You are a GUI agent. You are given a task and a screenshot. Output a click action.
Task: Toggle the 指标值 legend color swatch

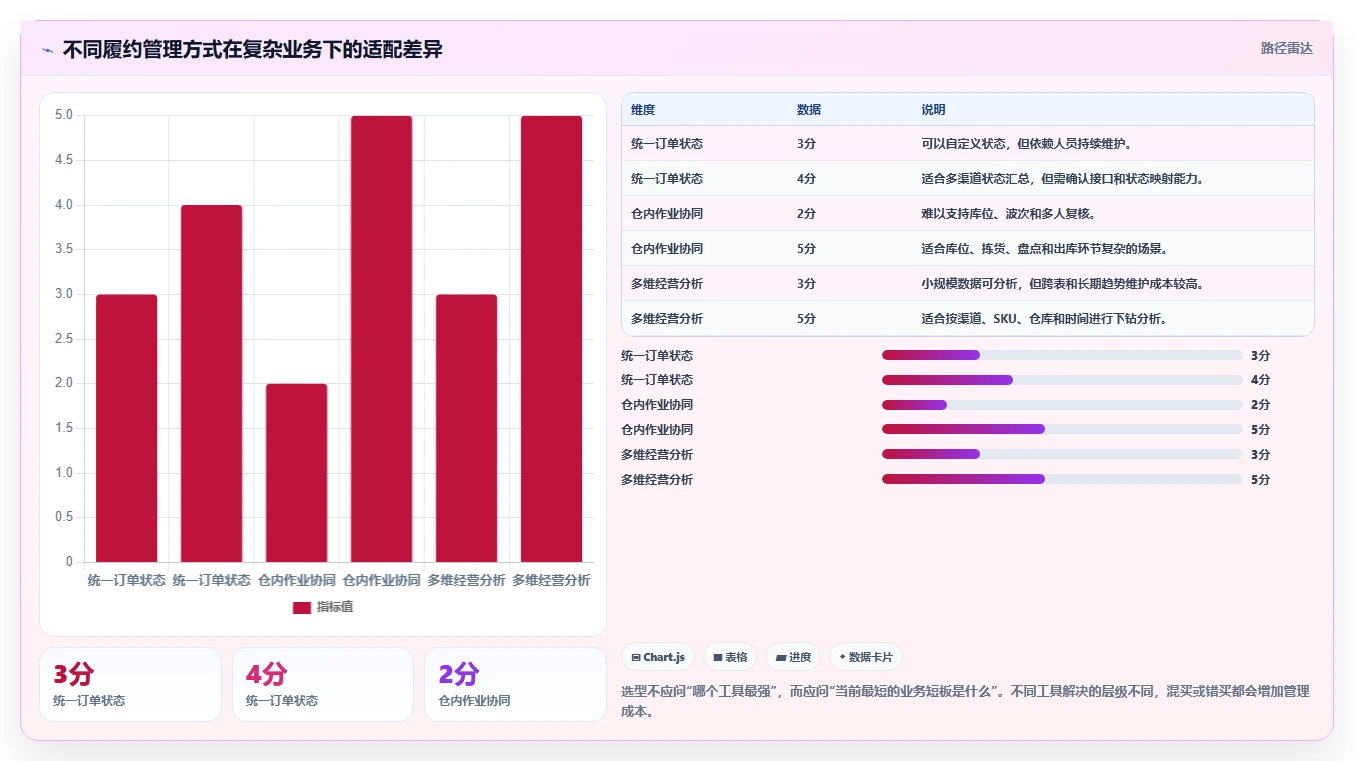coord(302,608)
